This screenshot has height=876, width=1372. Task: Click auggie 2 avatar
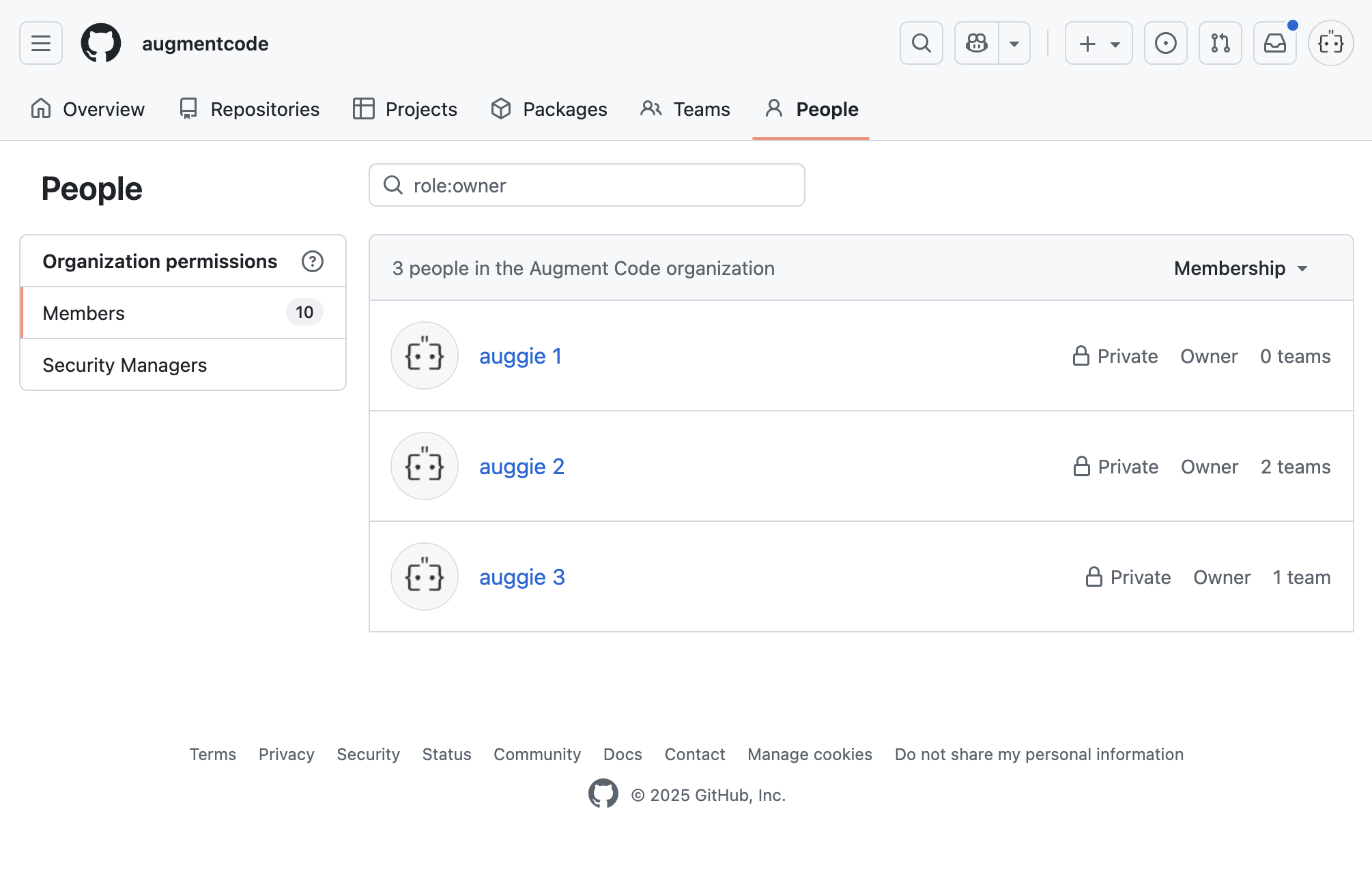425,466
